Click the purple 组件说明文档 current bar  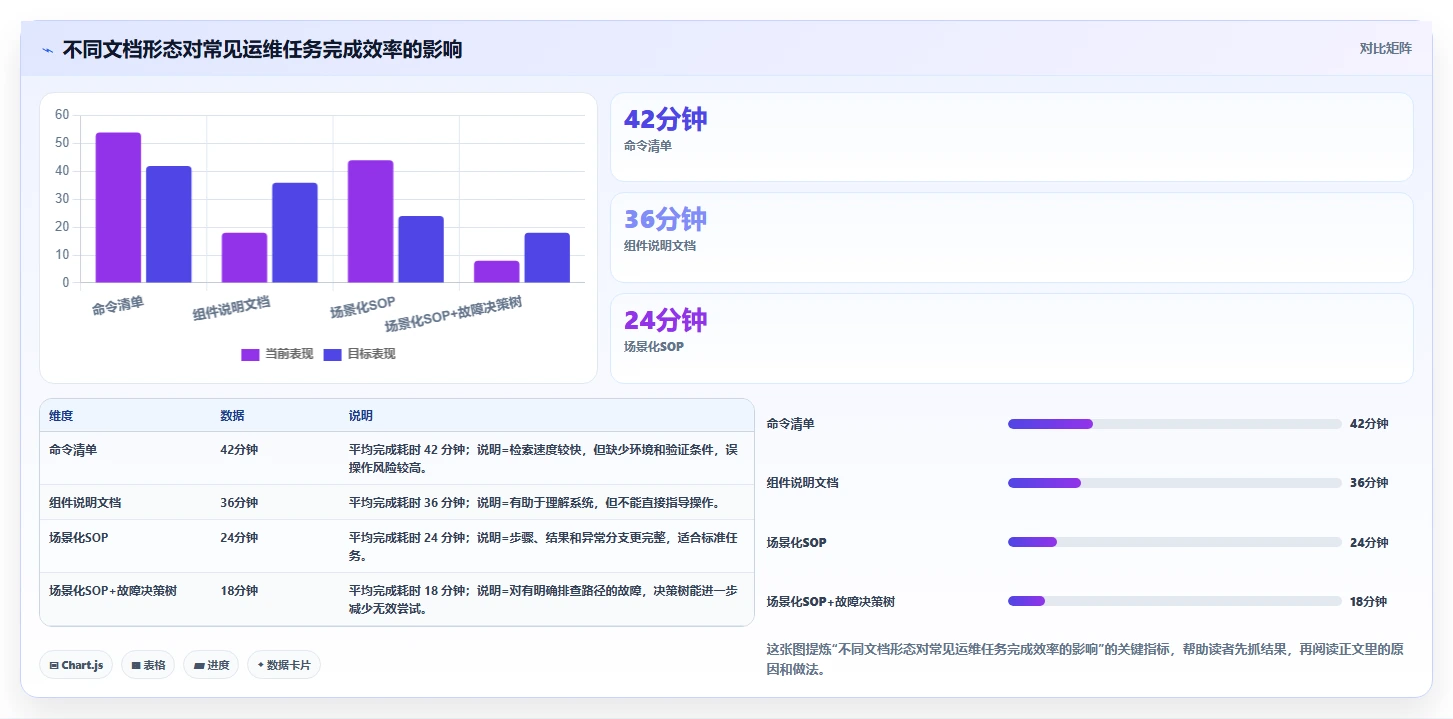click(244, 258)
